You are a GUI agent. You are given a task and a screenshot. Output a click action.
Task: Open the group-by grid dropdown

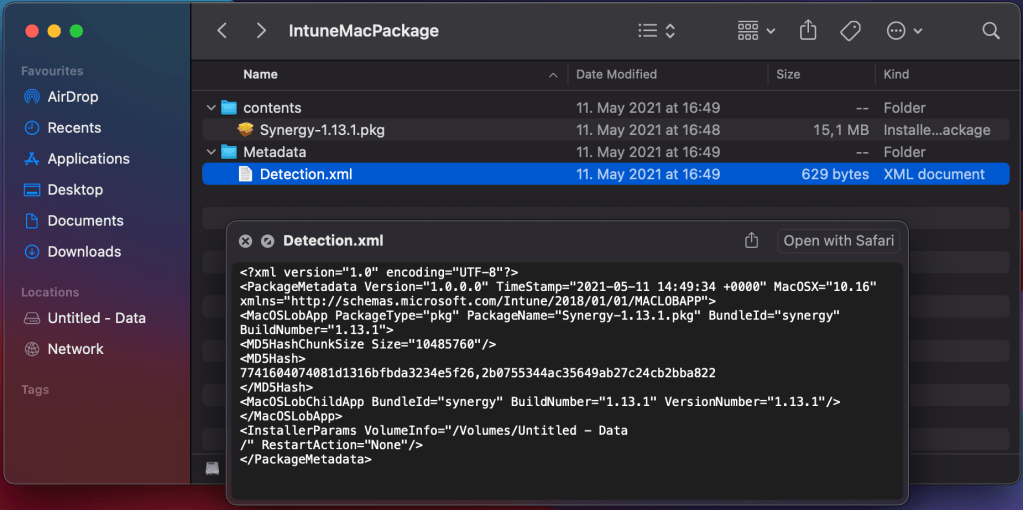coord(756,31)
